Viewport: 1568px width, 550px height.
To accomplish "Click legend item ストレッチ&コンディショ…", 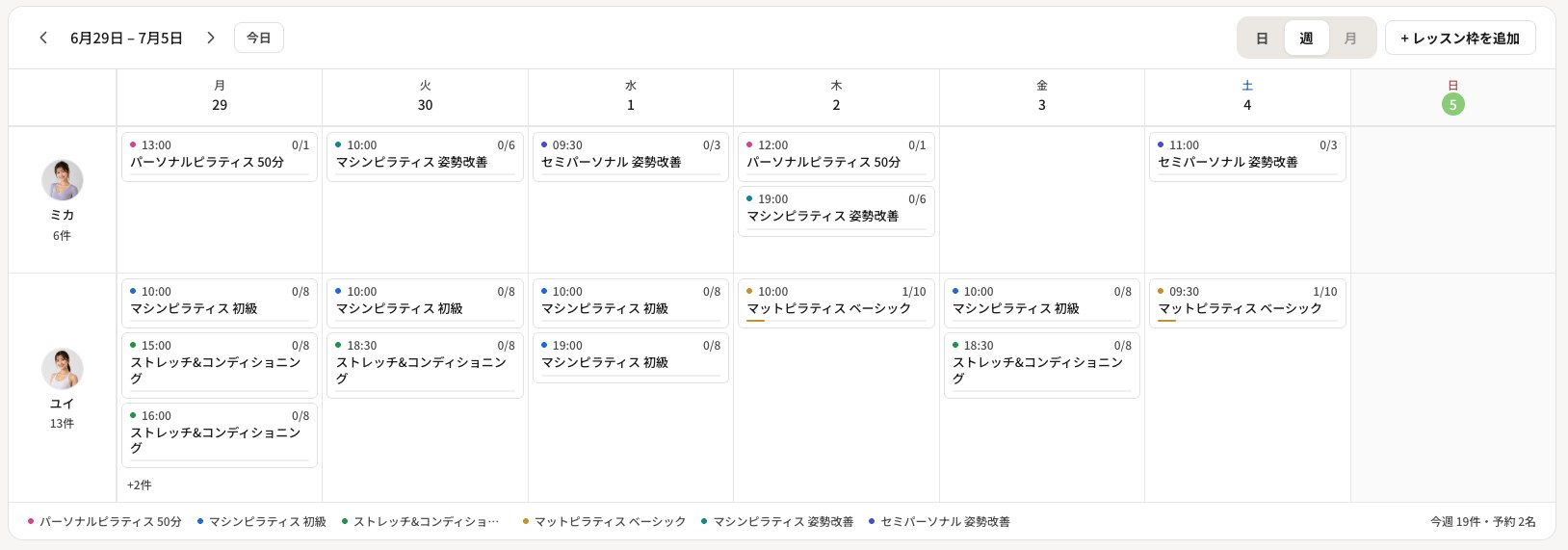I will [420, 522].
